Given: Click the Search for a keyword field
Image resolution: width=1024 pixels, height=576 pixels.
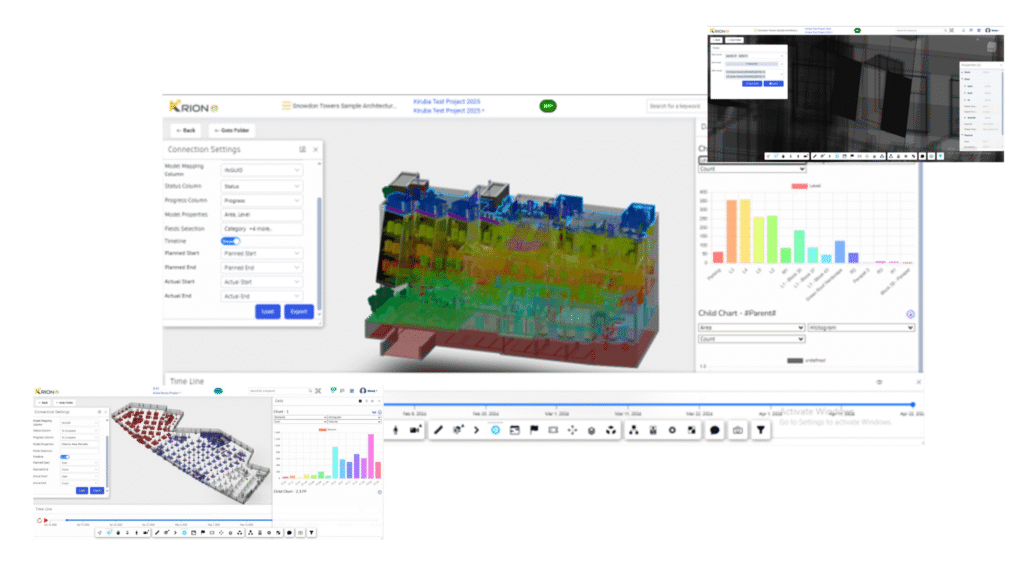Looking at the screenshot, I should (x=688, y=106).
